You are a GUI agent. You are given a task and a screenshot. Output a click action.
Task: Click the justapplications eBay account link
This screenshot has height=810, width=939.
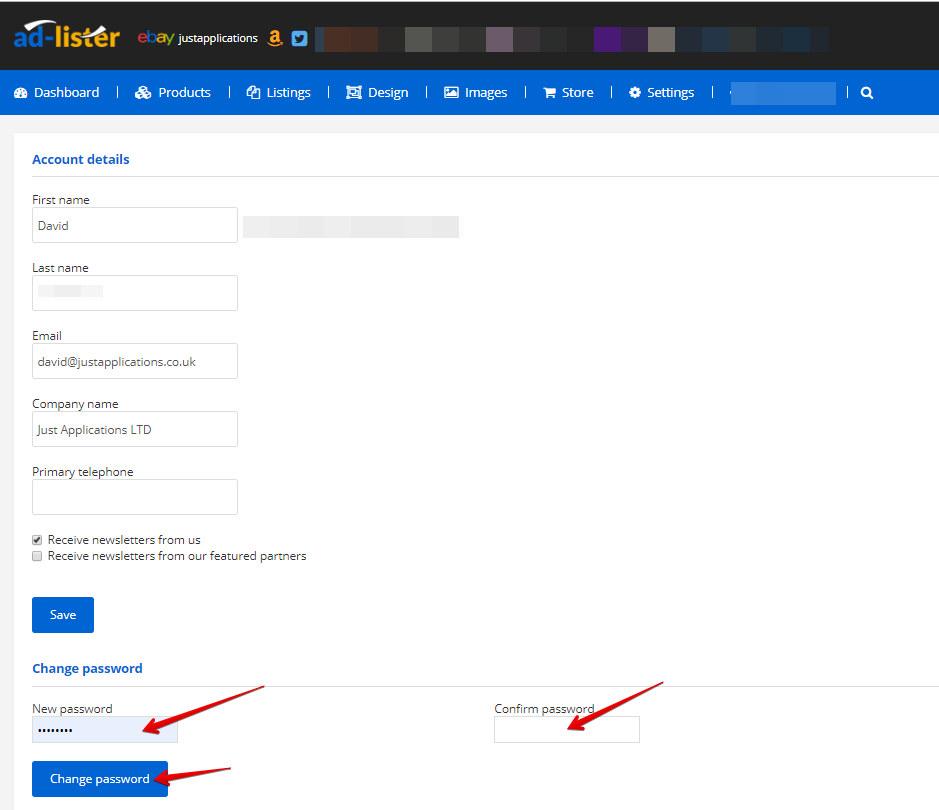click(x=218, y=38)
